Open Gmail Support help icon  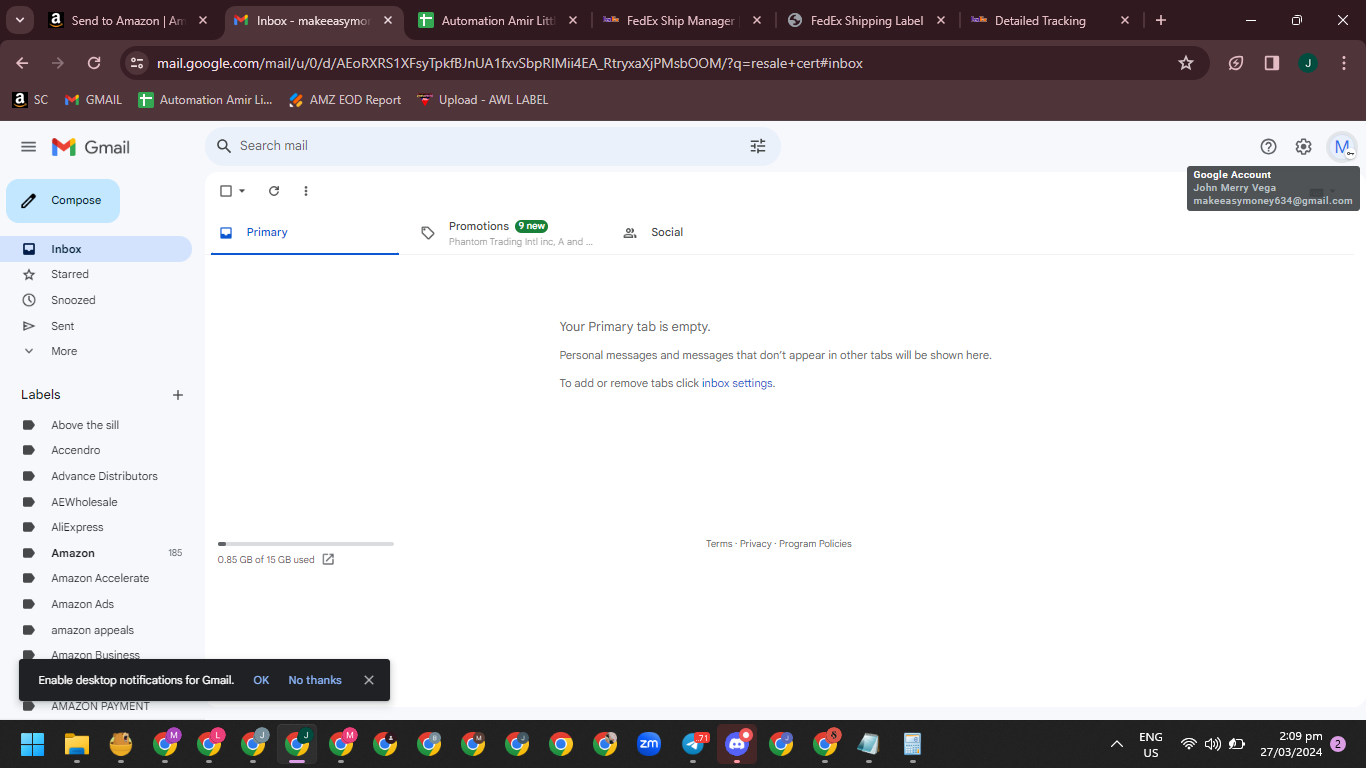[1268, 147]
